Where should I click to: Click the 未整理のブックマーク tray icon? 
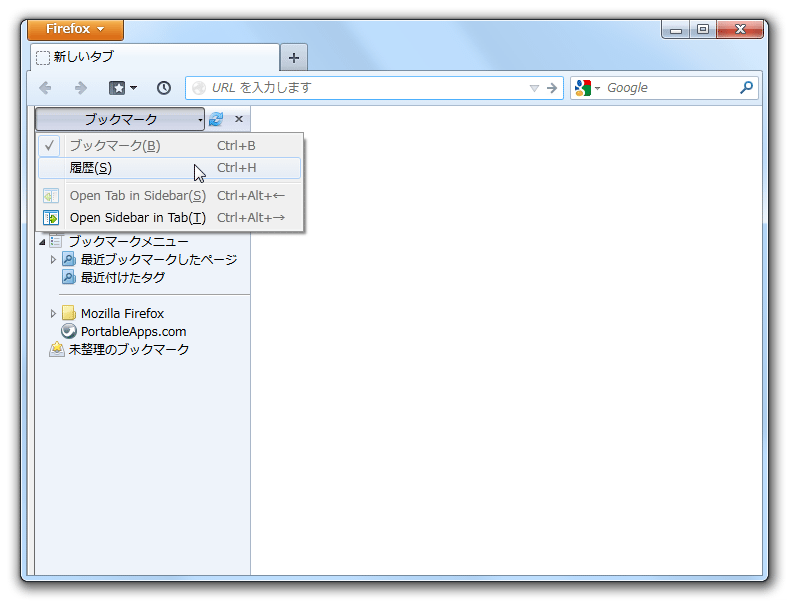point(57,350)
